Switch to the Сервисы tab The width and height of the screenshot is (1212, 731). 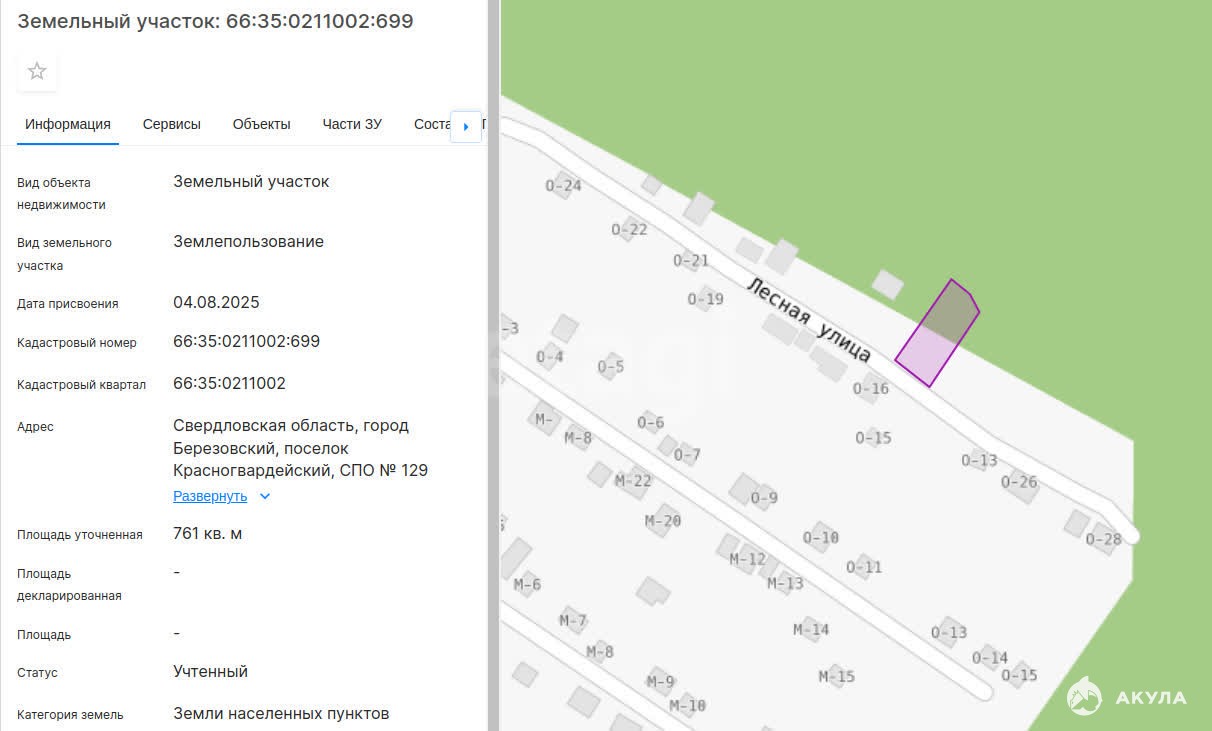[x=171, y=124]
